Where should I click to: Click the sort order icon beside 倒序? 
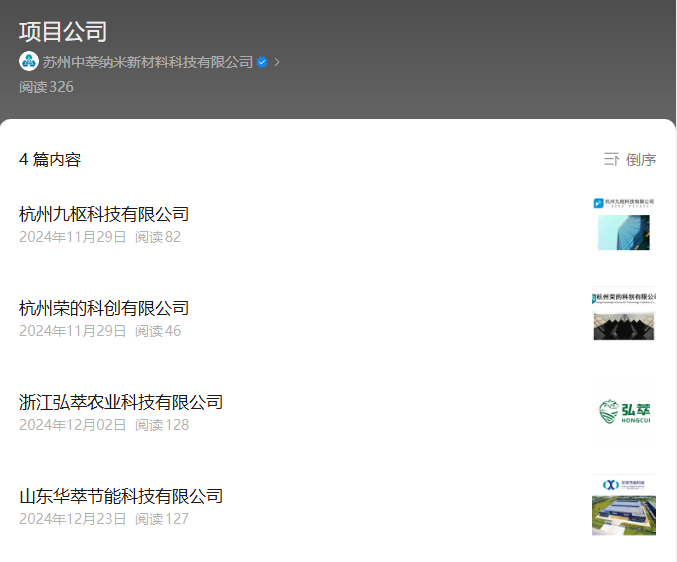[611, 160]
